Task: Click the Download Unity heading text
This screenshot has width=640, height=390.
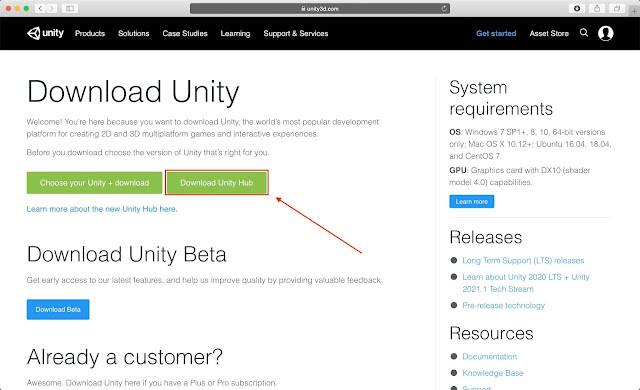Action: pos(133,92)
